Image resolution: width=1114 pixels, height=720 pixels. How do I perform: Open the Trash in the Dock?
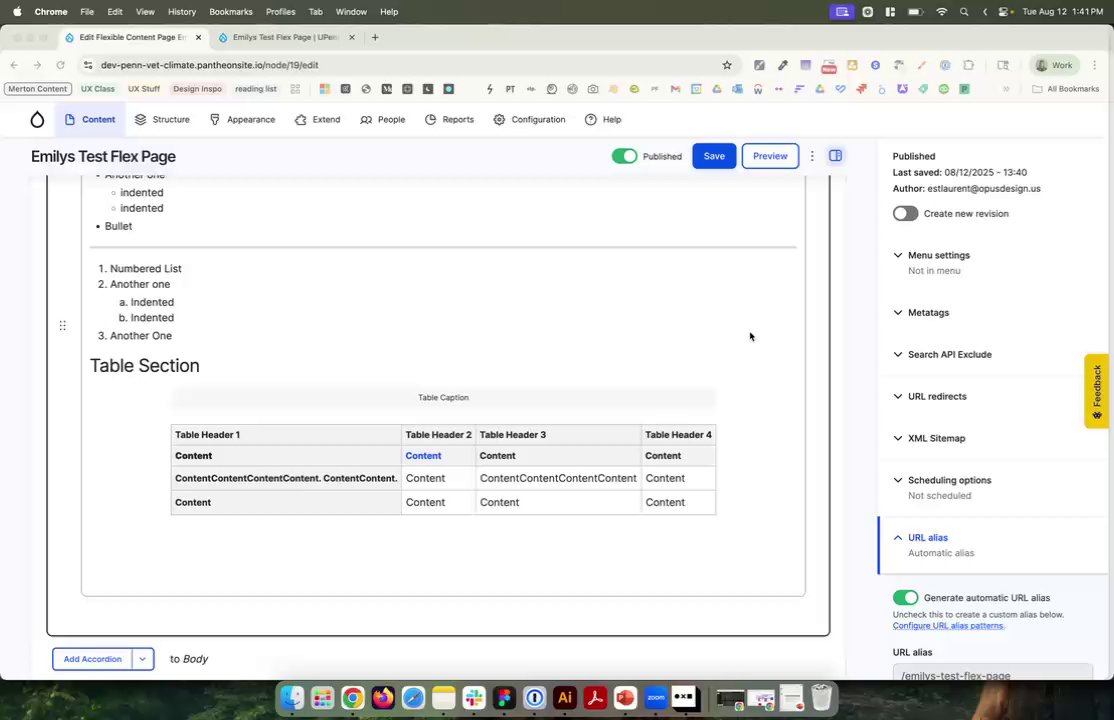point(821,698)
